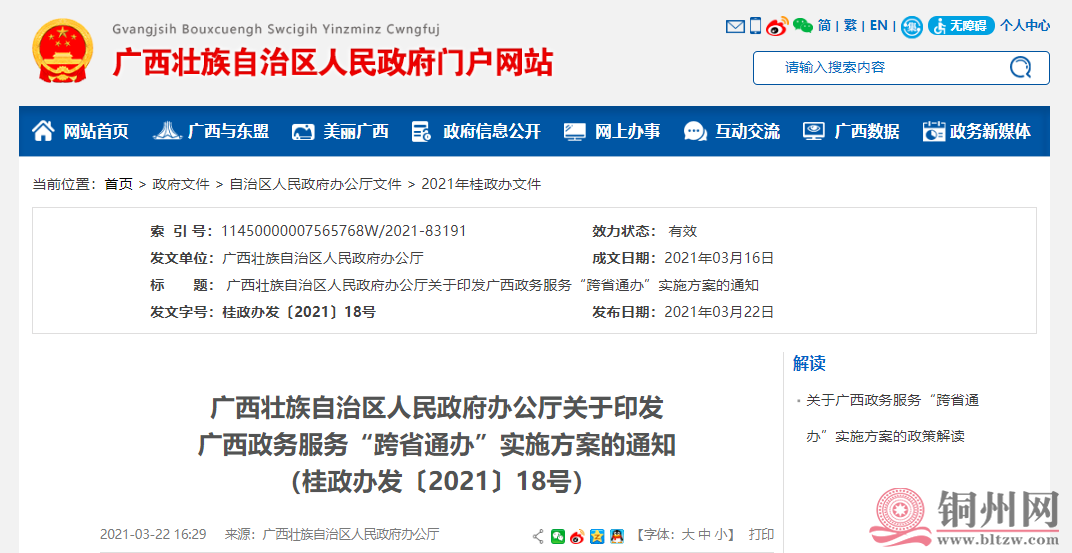The image size is (1072, 553).
Task: Share article to QQ via penguin icon
Action: [617, 536]
